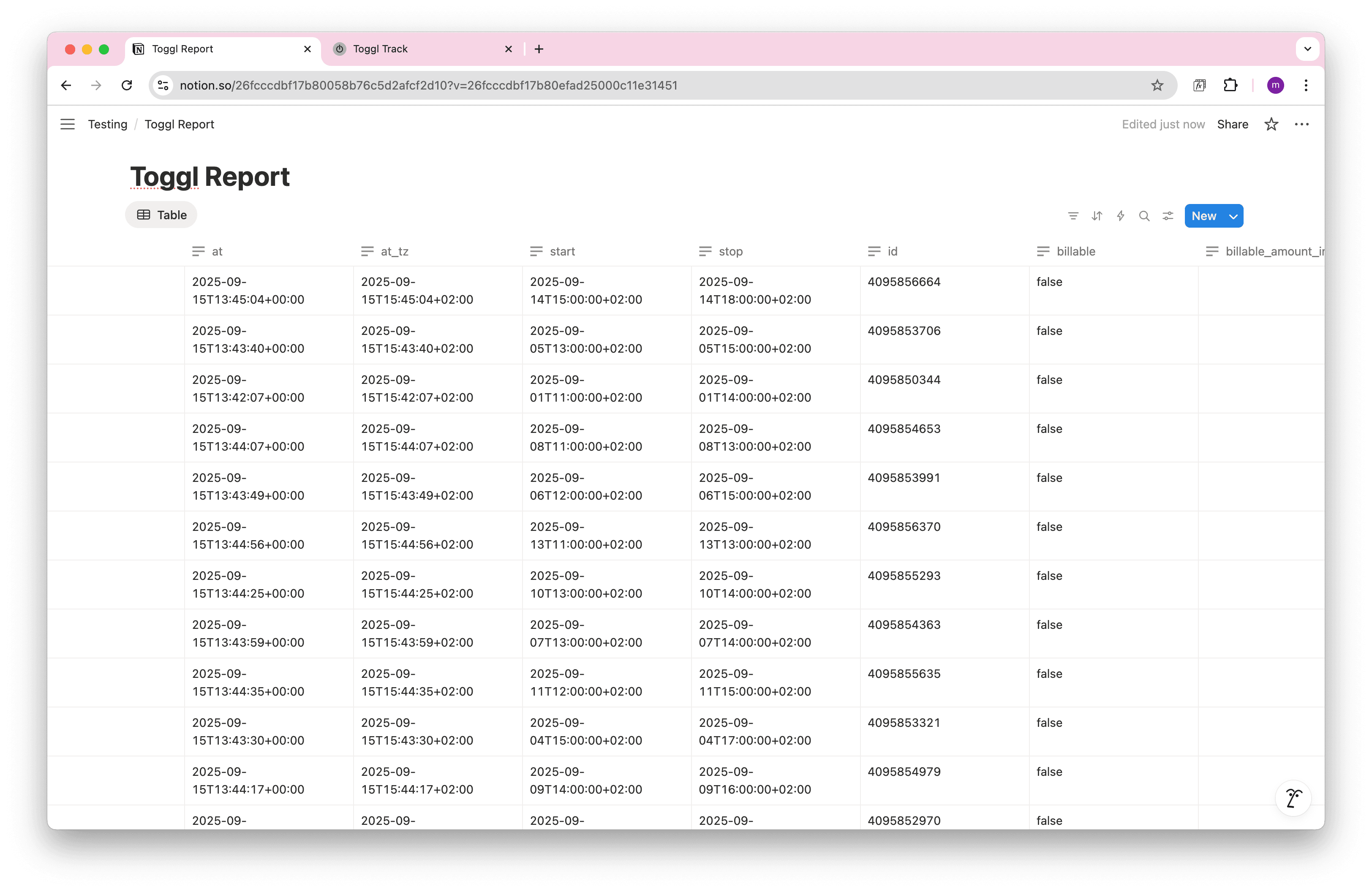Image resolution: width=1372 pixels, height=892 pixels.
Task: Click the database search magnifier icon
Action: [1144, 216]
